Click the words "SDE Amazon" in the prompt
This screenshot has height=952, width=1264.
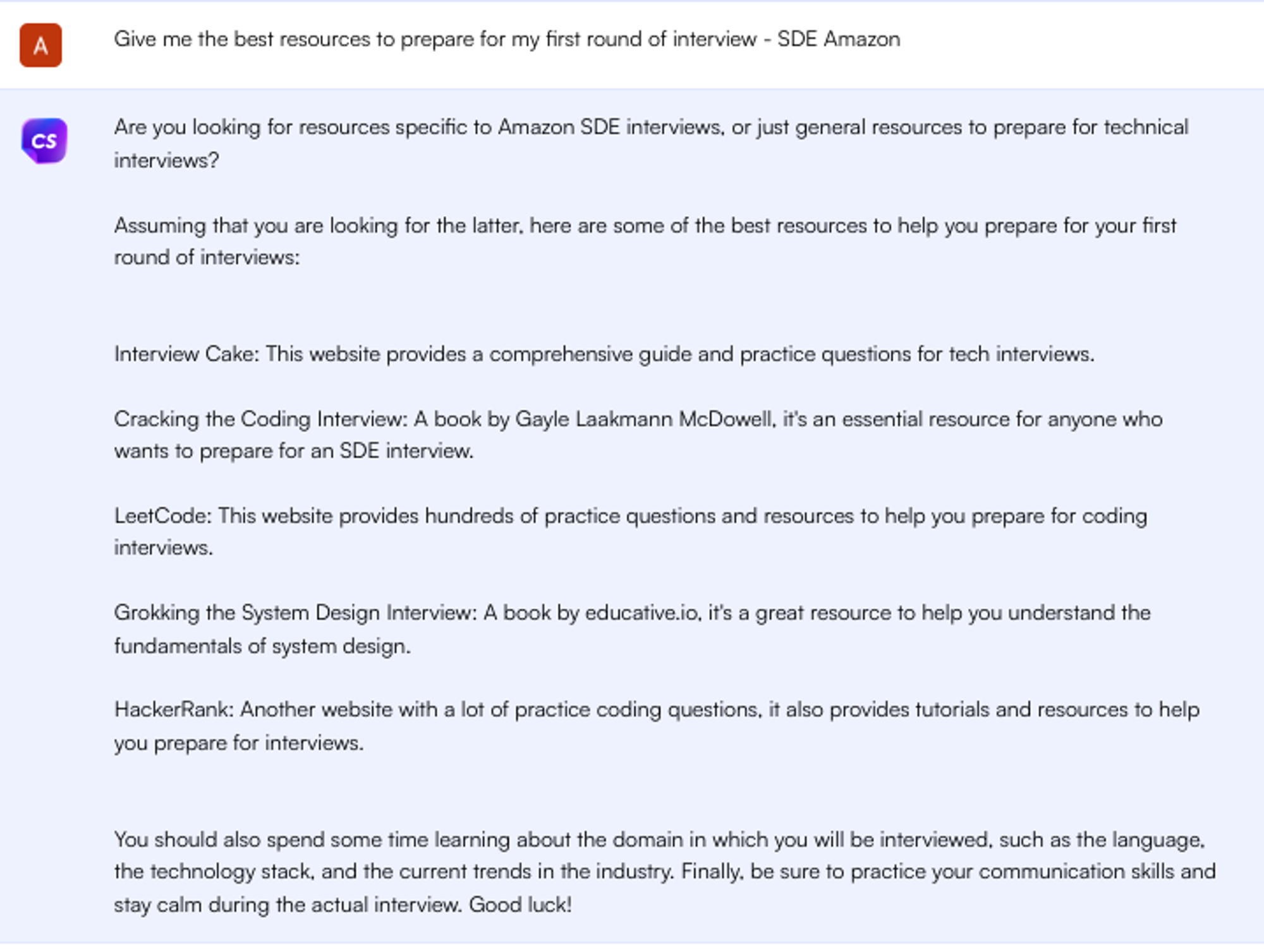coord(838,39)
